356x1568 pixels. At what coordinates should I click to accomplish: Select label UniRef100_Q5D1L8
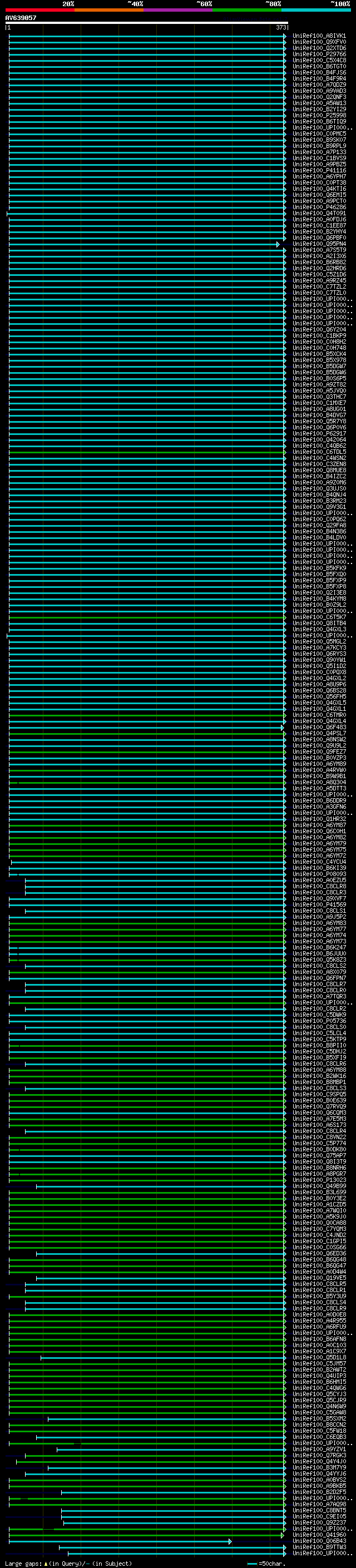[x=319, y=1357]
